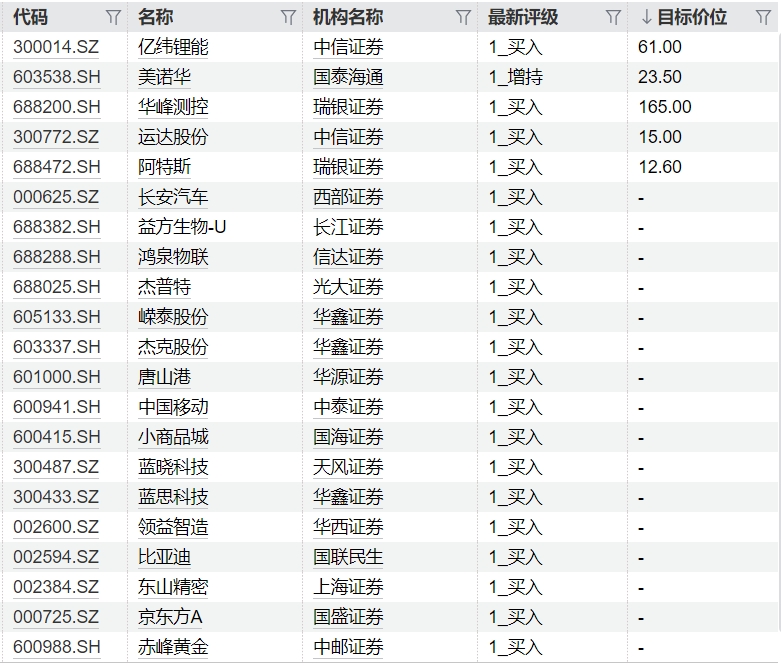Select stock name 比亚迪
Image resolution: width=781 pixels, height=666 pixels.
[x=165, y=557]
